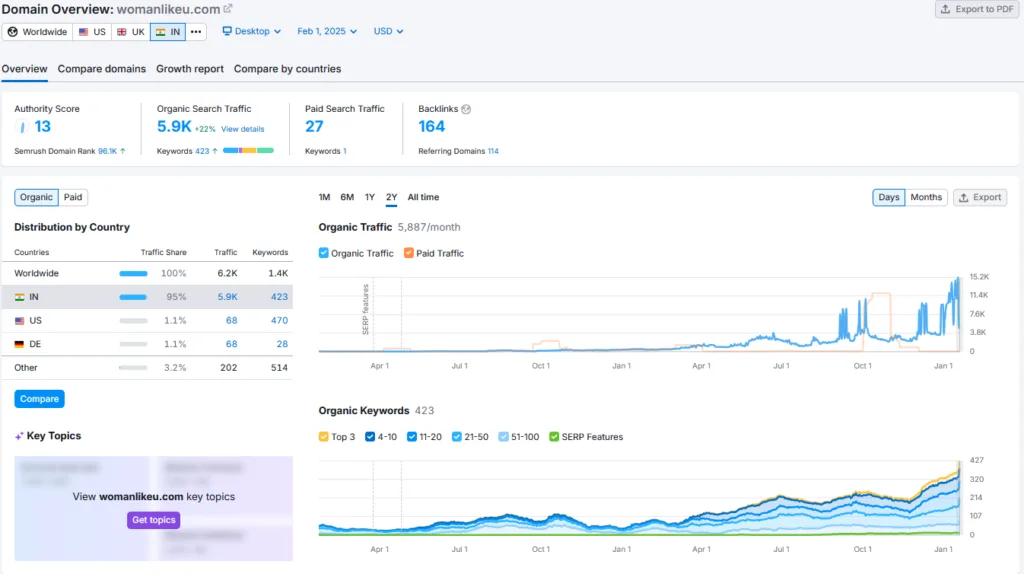Toggle Paid Traffic checkbox
The width and height of the screenshot is (1024, 574).
point(409,253)
